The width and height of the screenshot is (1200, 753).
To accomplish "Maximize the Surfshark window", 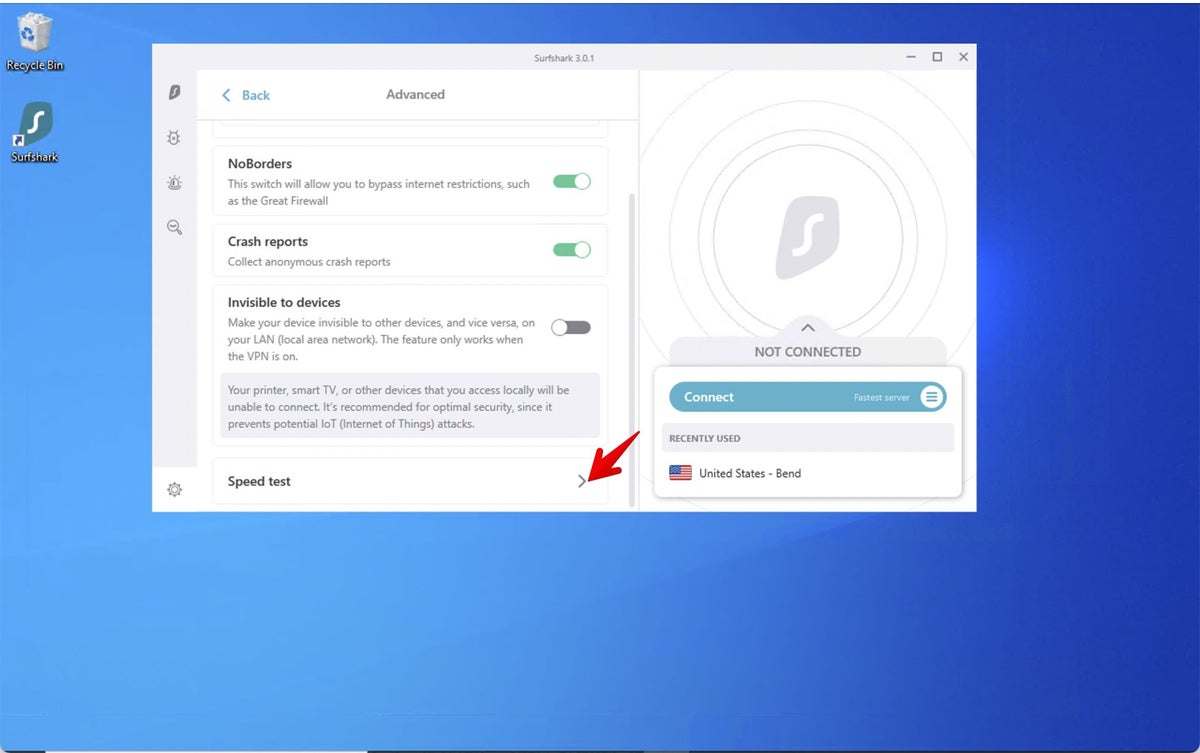I will 937,57.
